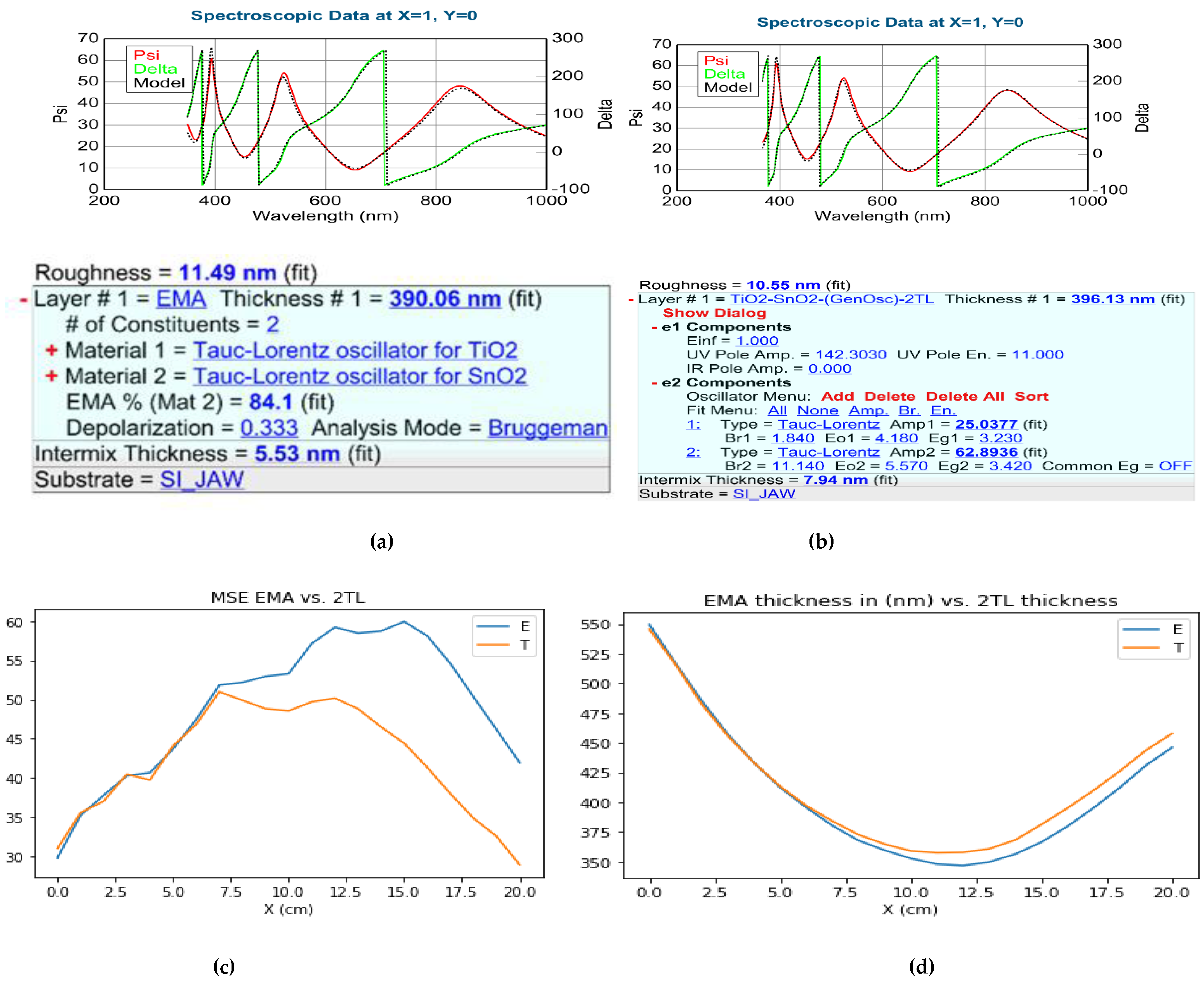This screenshot has height=983, width=1204.
Task: Click the SI_JAW substrate in EMA model
Action: tap(202, 480)
